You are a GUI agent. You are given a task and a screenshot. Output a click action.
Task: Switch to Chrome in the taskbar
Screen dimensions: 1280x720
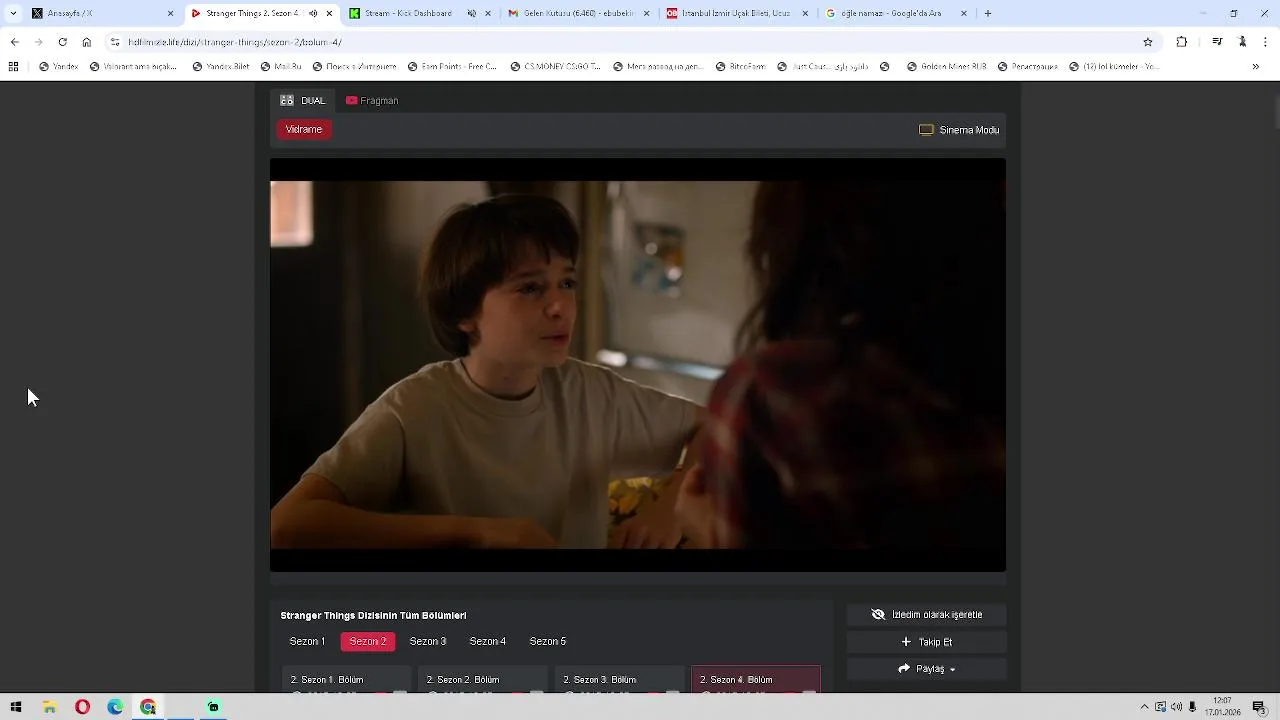(148, 707)
